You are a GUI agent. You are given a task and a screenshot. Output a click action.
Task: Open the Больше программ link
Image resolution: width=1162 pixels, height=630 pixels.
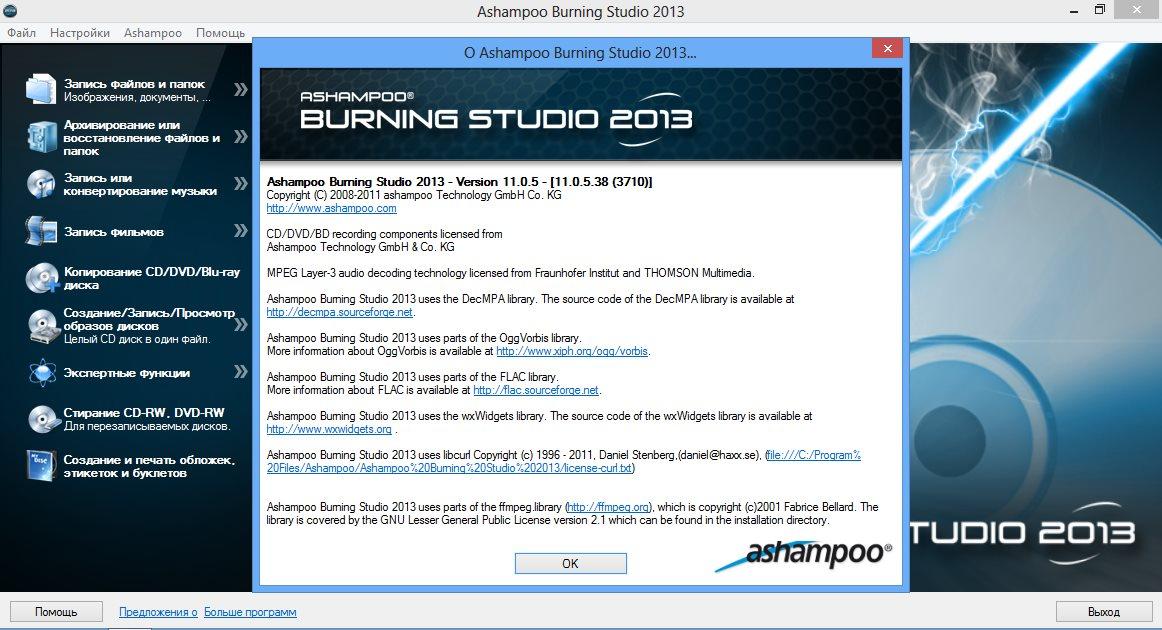click(x=250, y=612)
